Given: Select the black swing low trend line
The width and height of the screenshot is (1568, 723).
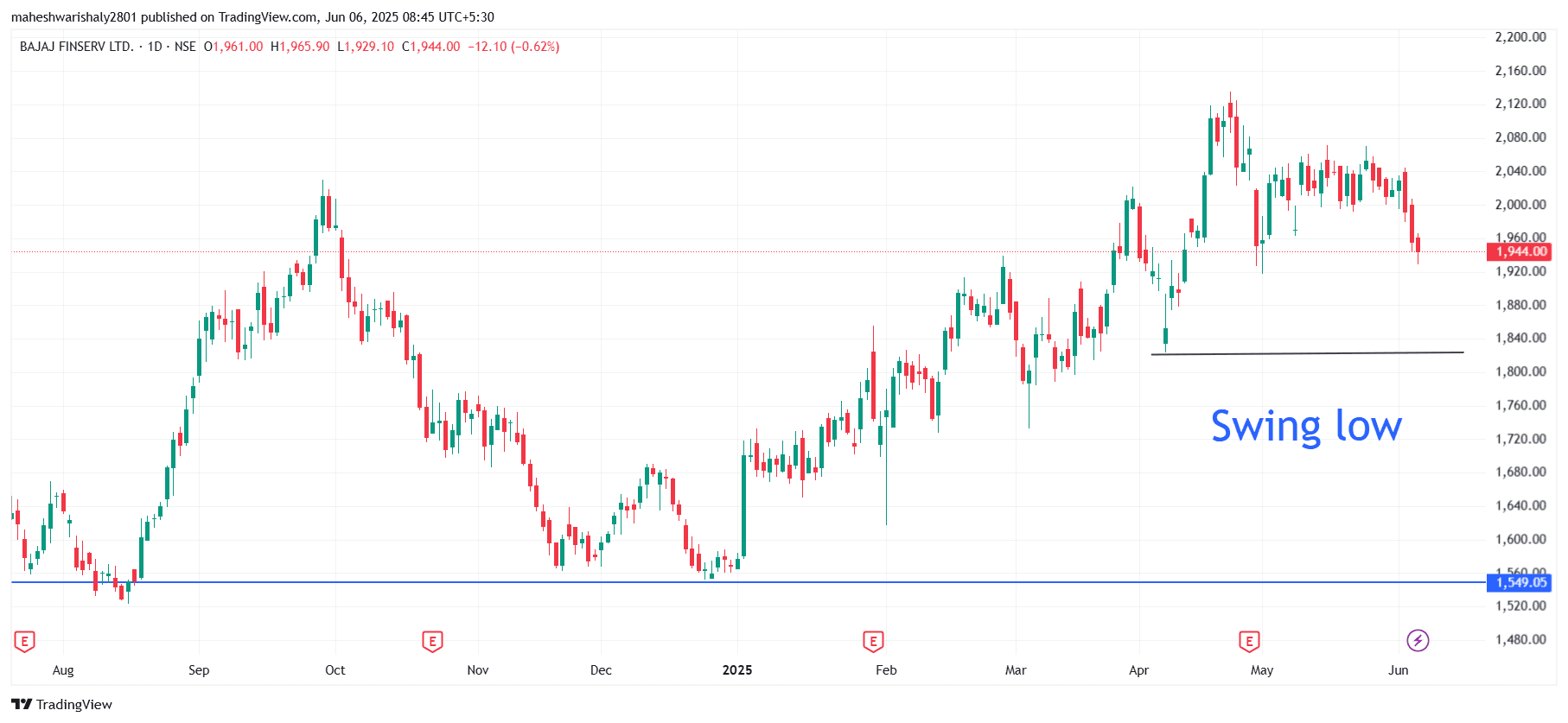Looking at the screenshot, I should click(x=1307, y=353).
